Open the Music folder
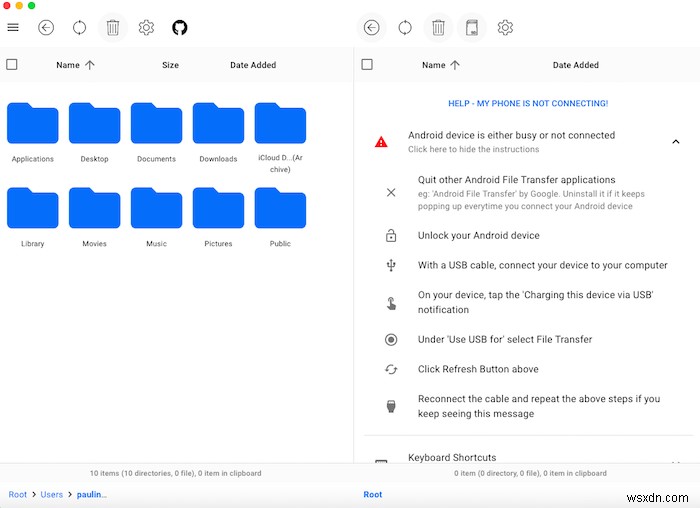The image size is (700, 508). point(156,217)
